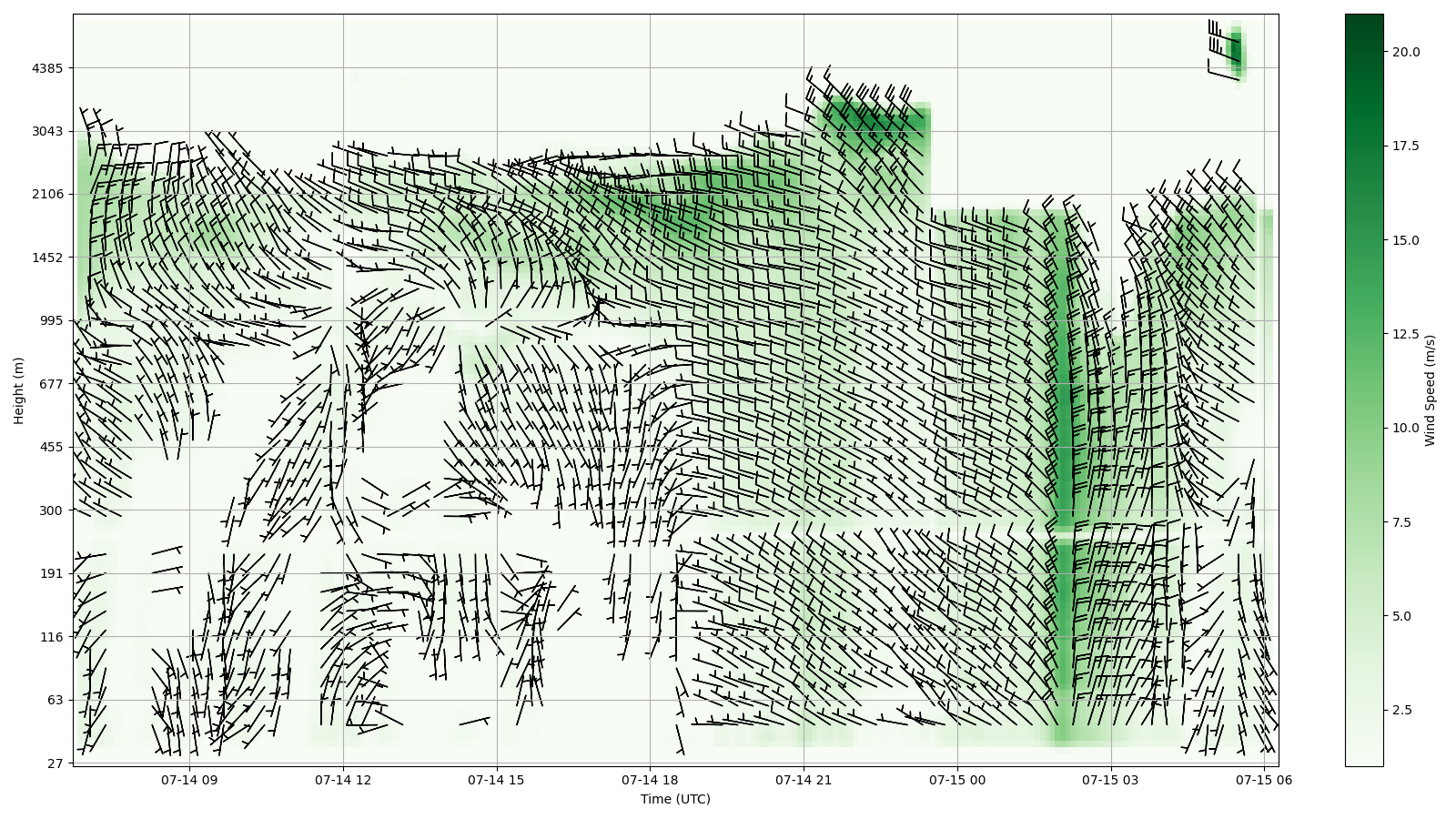Click the "Wind Speed (m/s)" colorbar label
Viewport: 1456px width, 819px height.
(x=1430, y=390)
